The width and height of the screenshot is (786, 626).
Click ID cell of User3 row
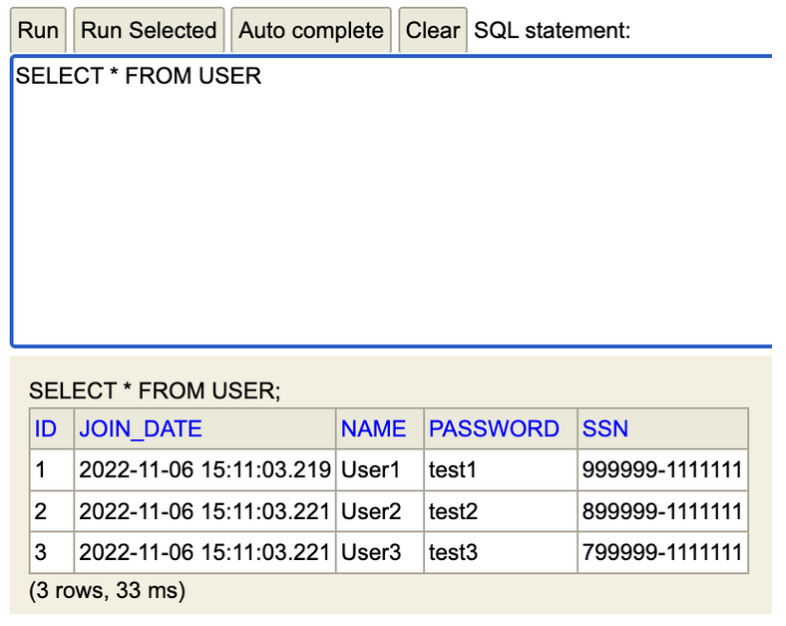click(x=52, y=553)
